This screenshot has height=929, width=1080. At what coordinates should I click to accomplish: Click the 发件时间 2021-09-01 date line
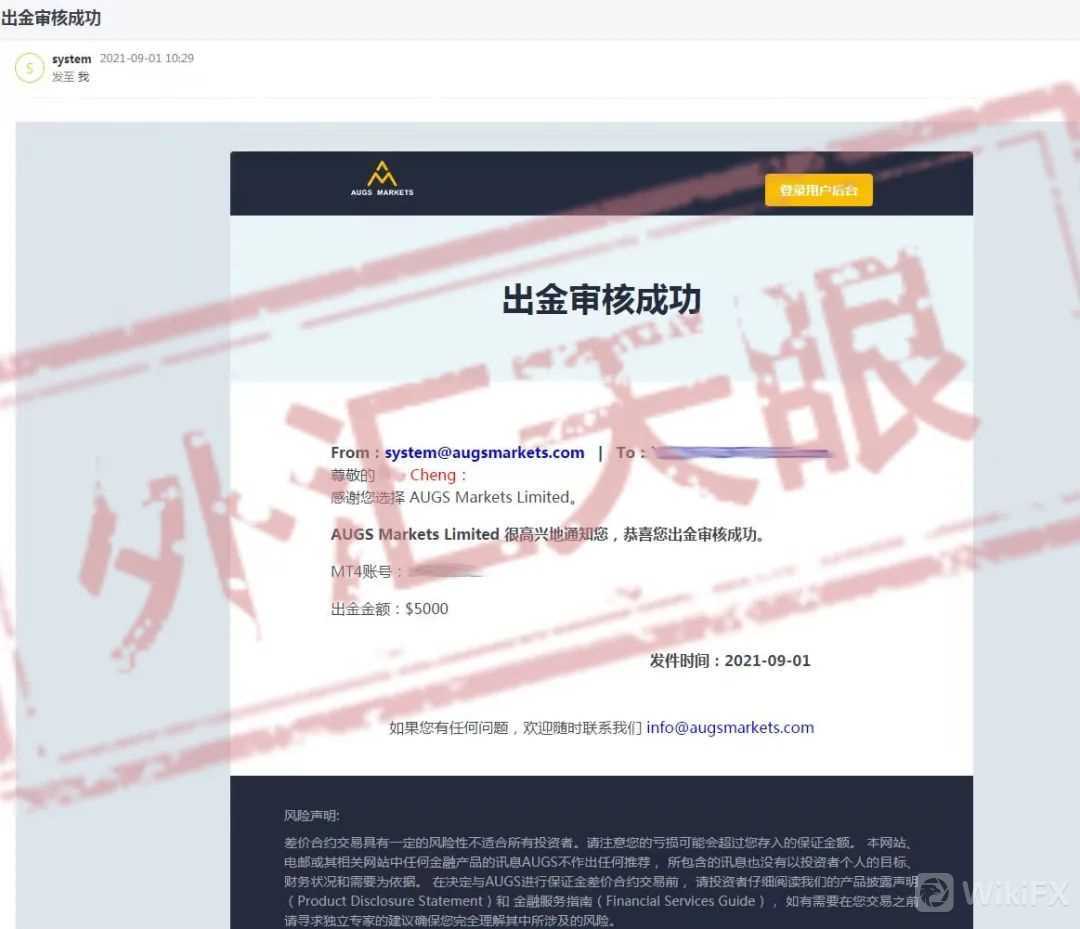pos(730,660)
